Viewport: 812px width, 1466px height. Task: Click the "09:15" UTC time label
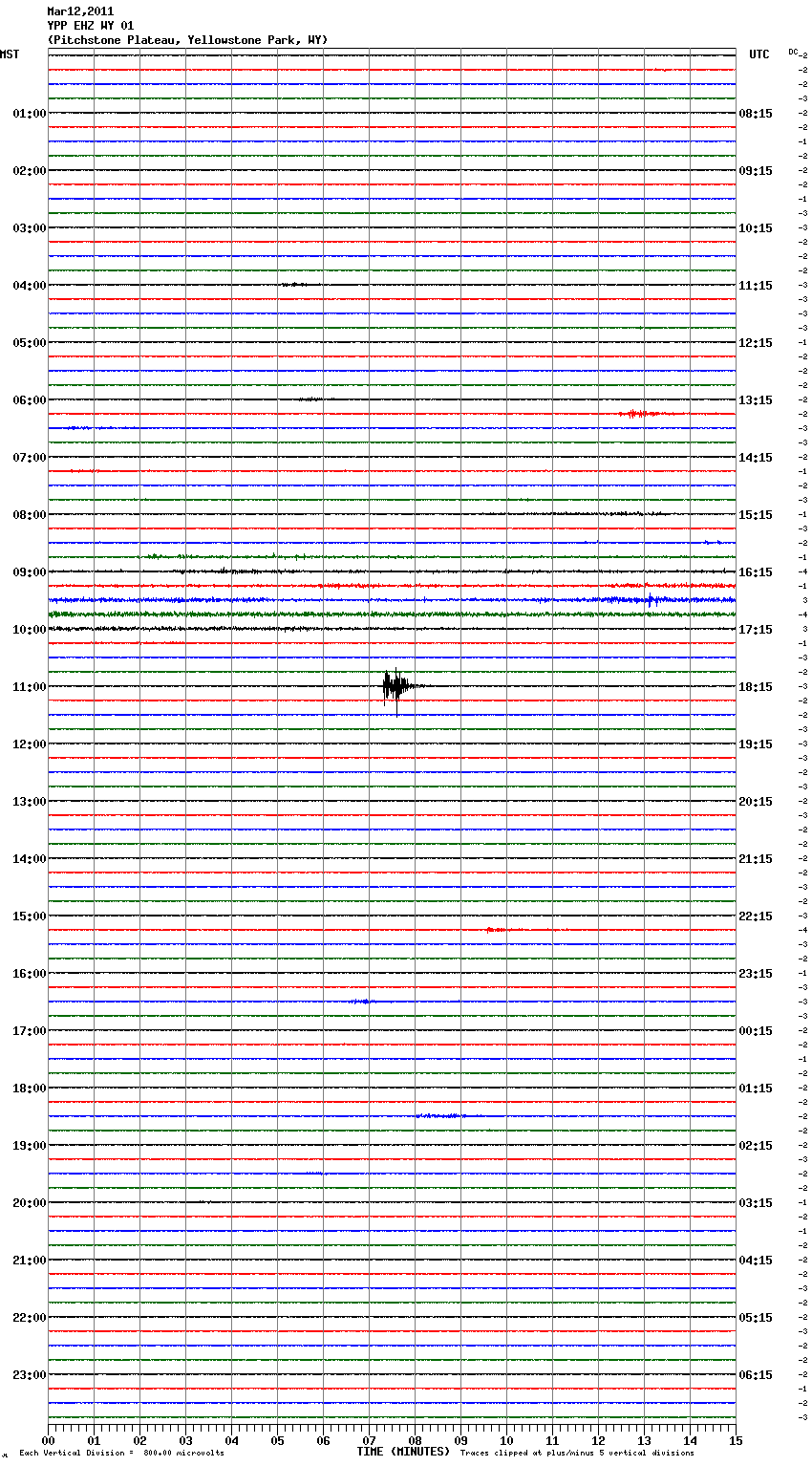[756, 171]
